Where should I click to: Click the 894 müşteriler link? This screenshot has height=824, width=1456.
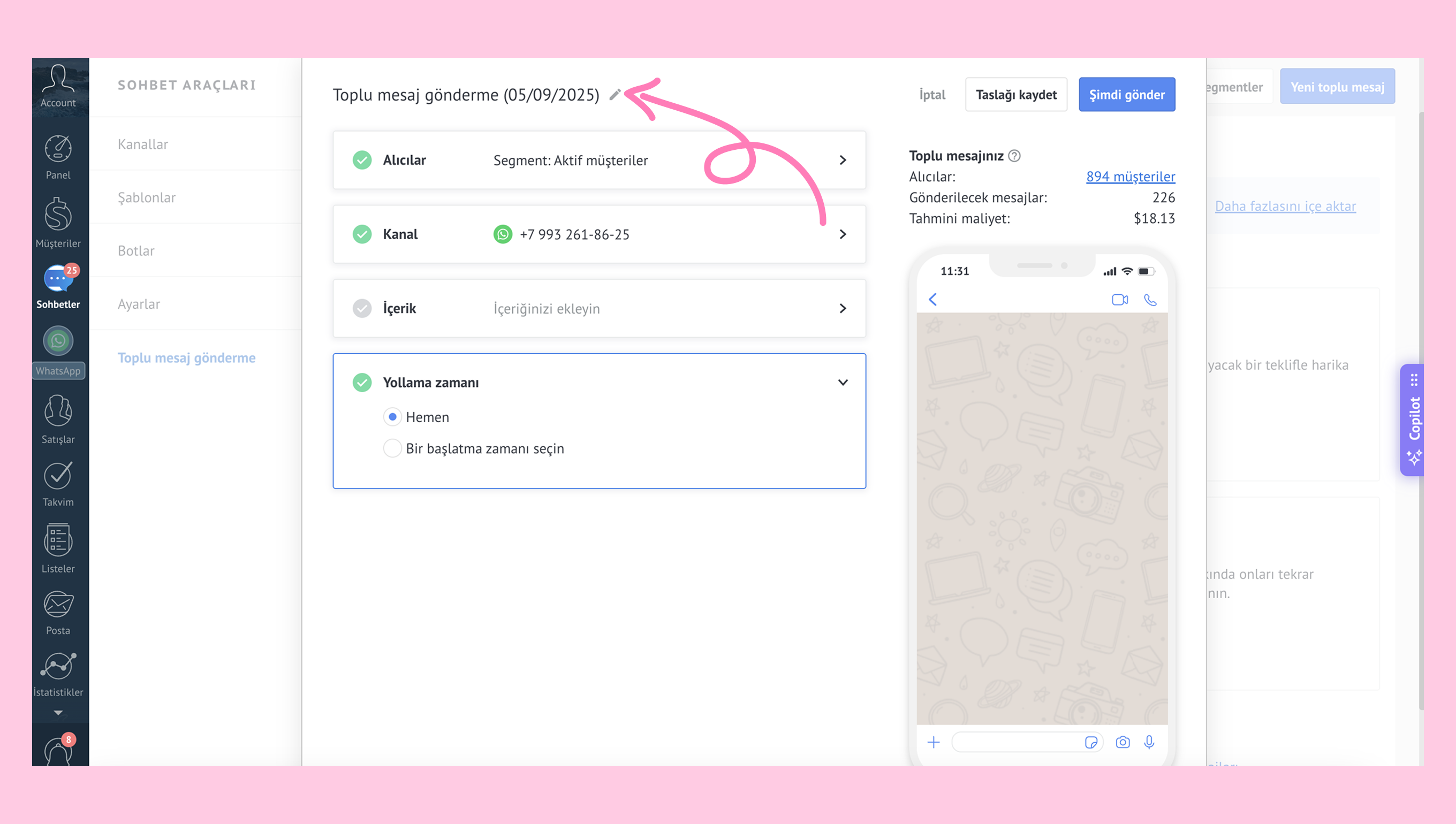[1130, 177]
